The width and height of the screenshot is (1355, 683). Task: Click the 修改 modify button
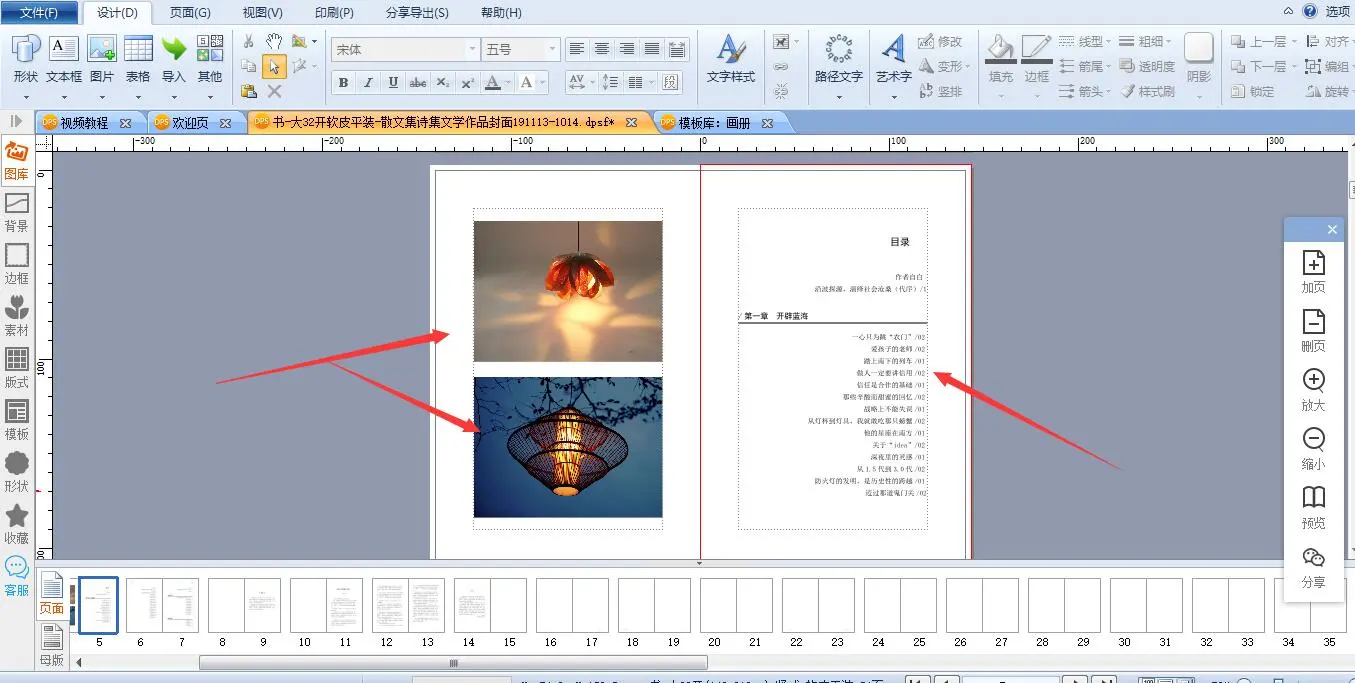(x=941, y=41)
